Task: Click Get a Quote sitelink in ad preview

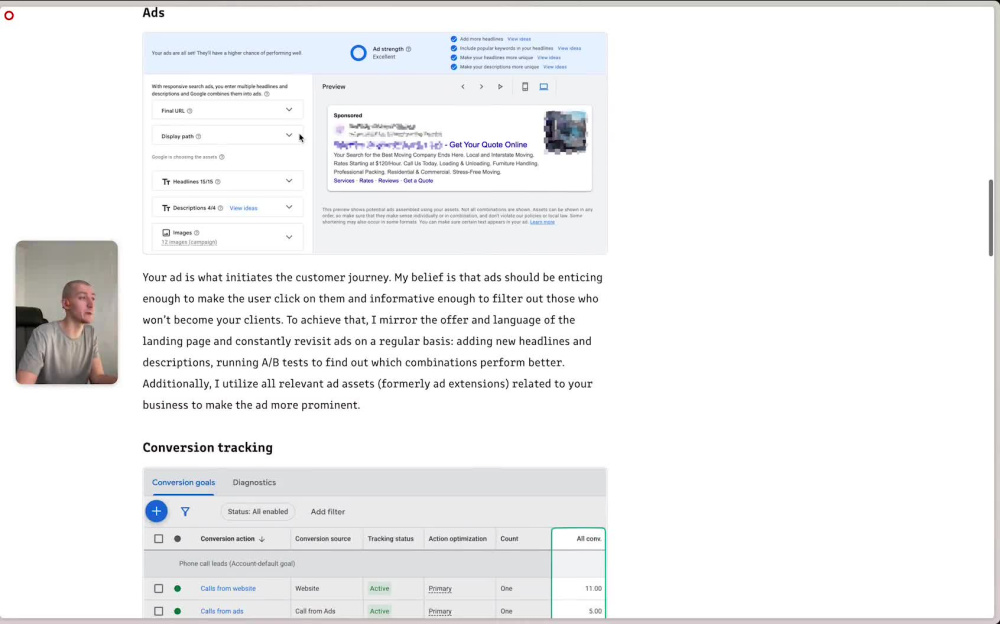Action: coord(418,181)
